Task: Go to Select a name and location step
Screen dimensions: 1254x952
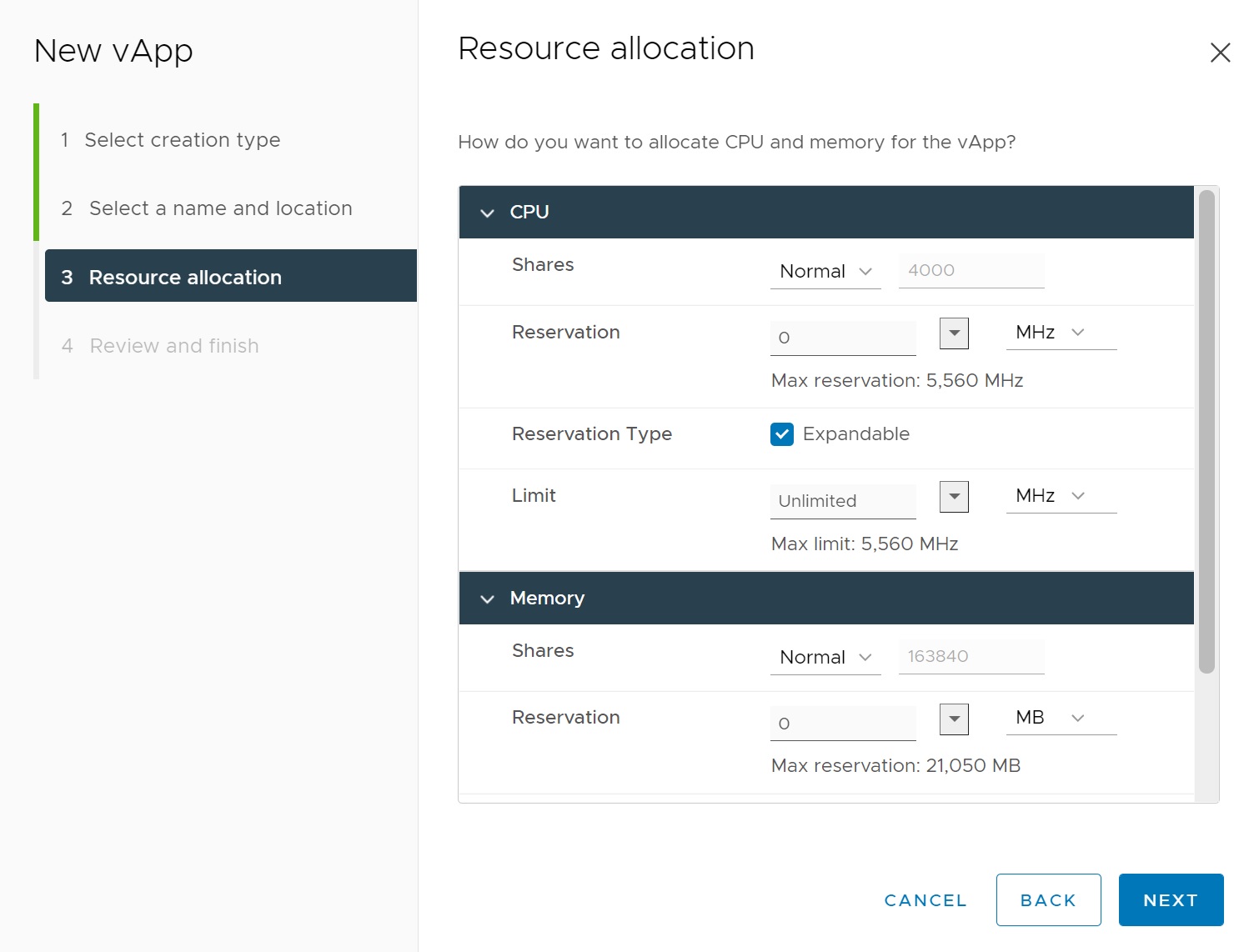Action: click(220, 208)
